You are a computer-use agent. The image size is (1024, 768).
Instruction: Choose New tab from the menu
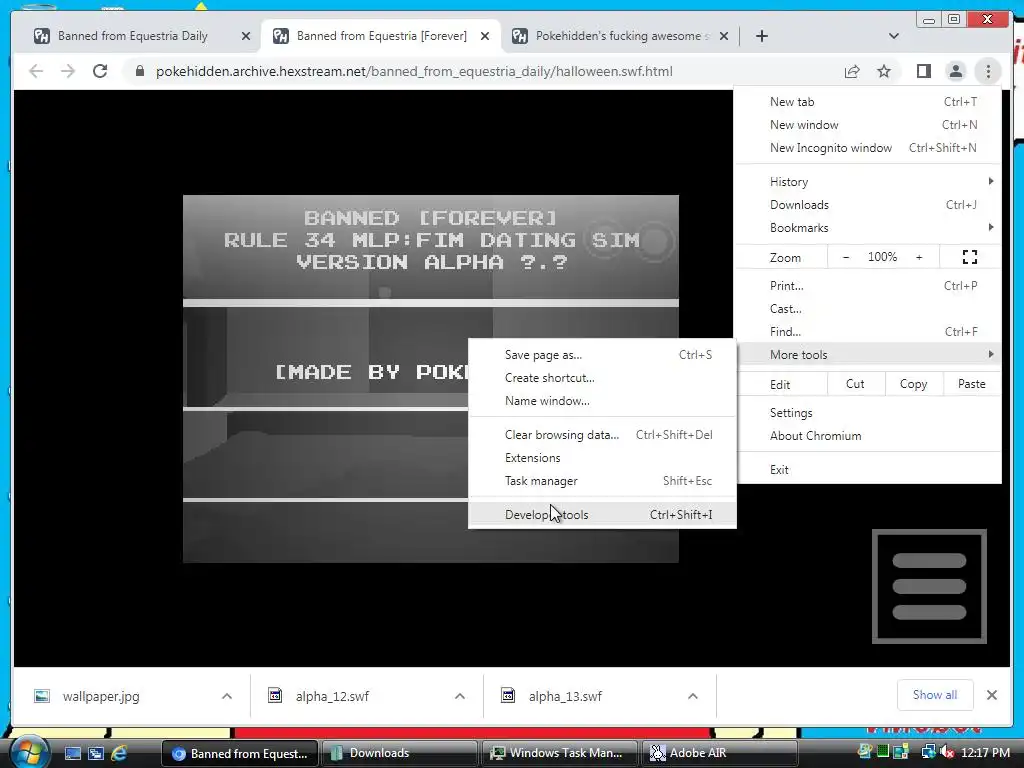click(x=869, y=102)
